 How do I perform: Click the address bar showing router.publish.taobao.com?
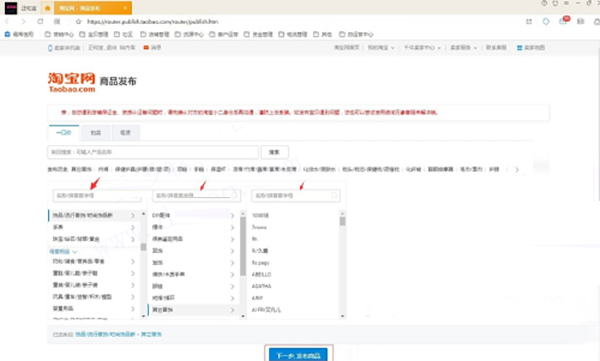(153, 21)
